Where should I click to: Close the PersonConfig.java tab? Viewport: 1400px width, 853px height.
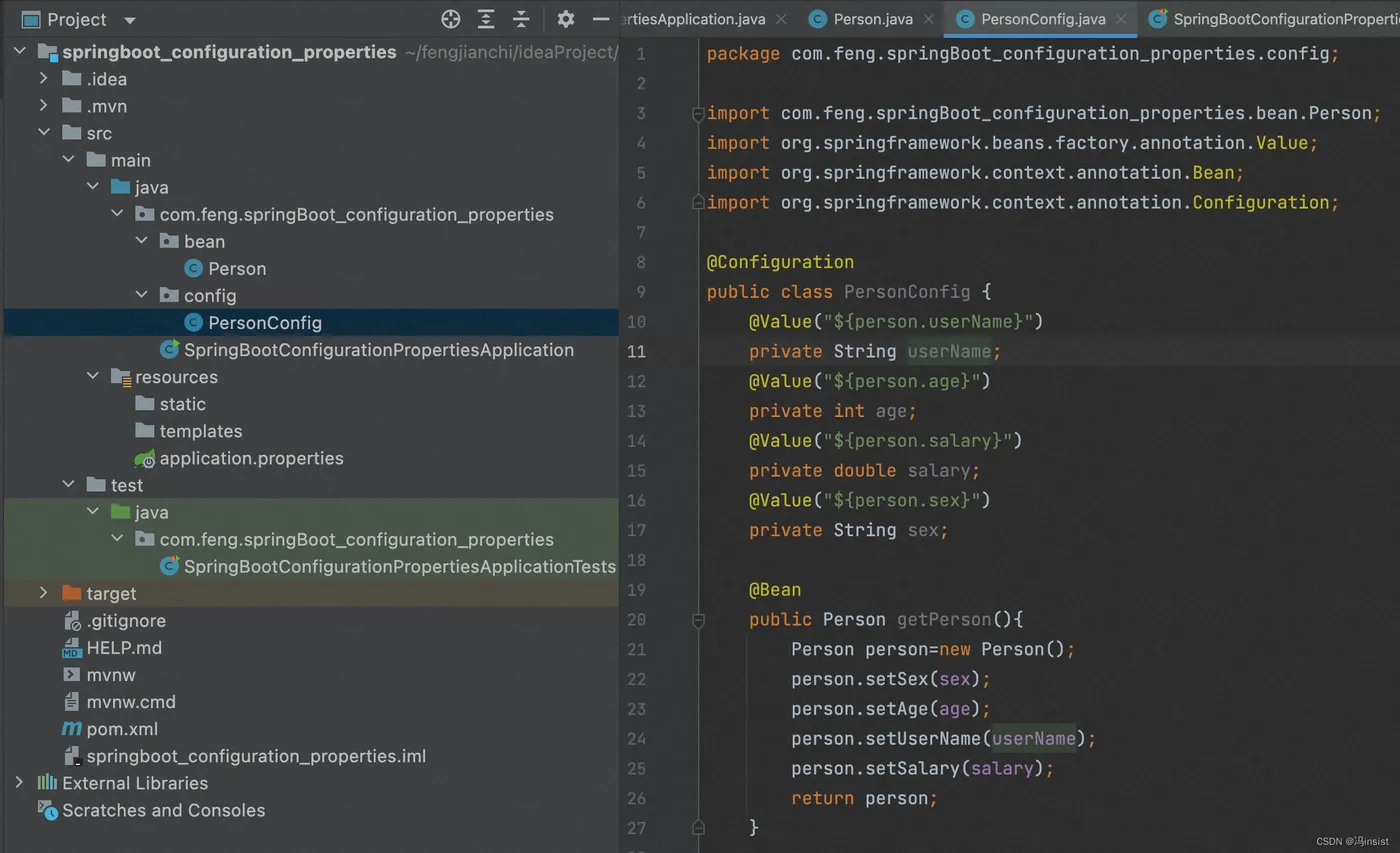(x=1121, y=19)
